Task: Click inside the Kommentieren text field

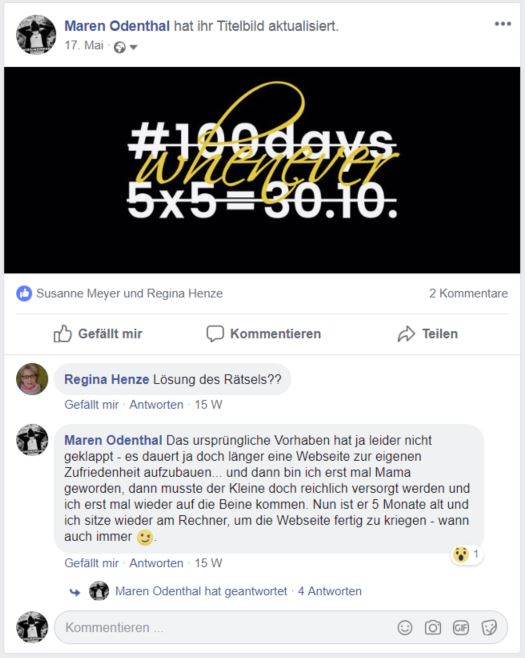Action: (227, 627)
